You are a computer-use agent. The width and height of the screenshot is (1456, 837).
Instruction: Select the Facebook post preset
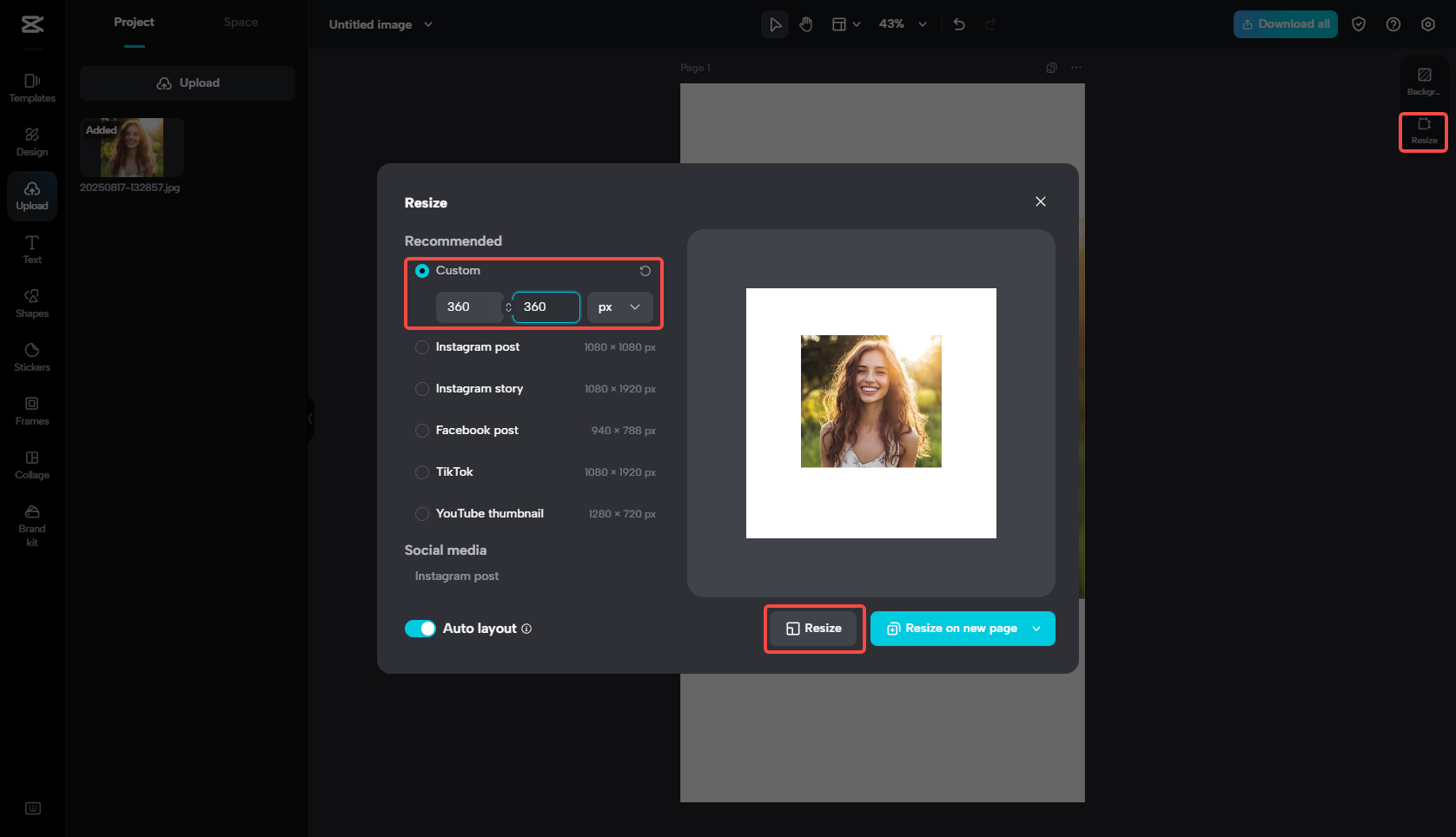coord(422,431)
